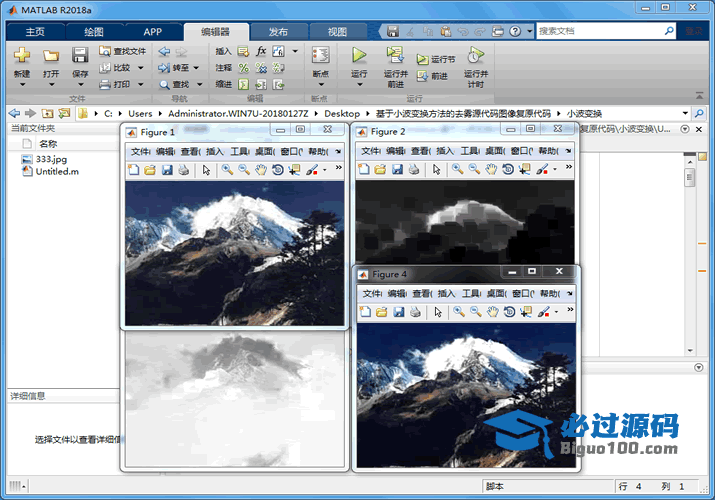Switch to the View (视图) tab
This screenshot has width=715, height=500.
[337, 32]
